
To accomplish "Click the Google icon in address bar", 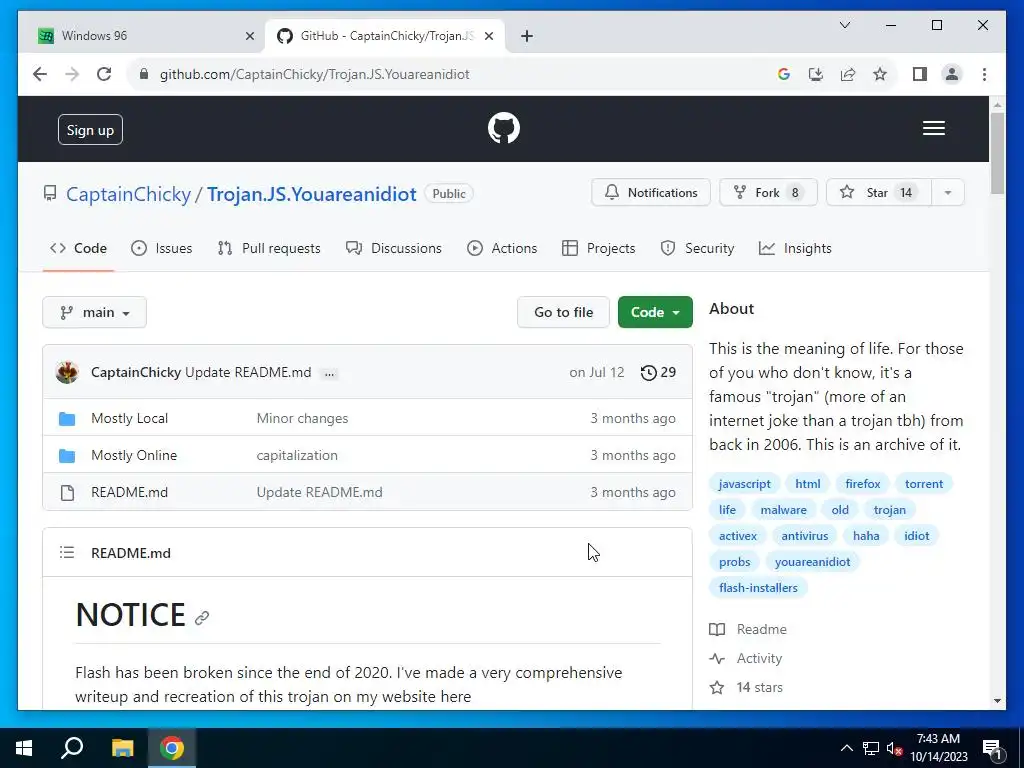I will tap(784, 74).
